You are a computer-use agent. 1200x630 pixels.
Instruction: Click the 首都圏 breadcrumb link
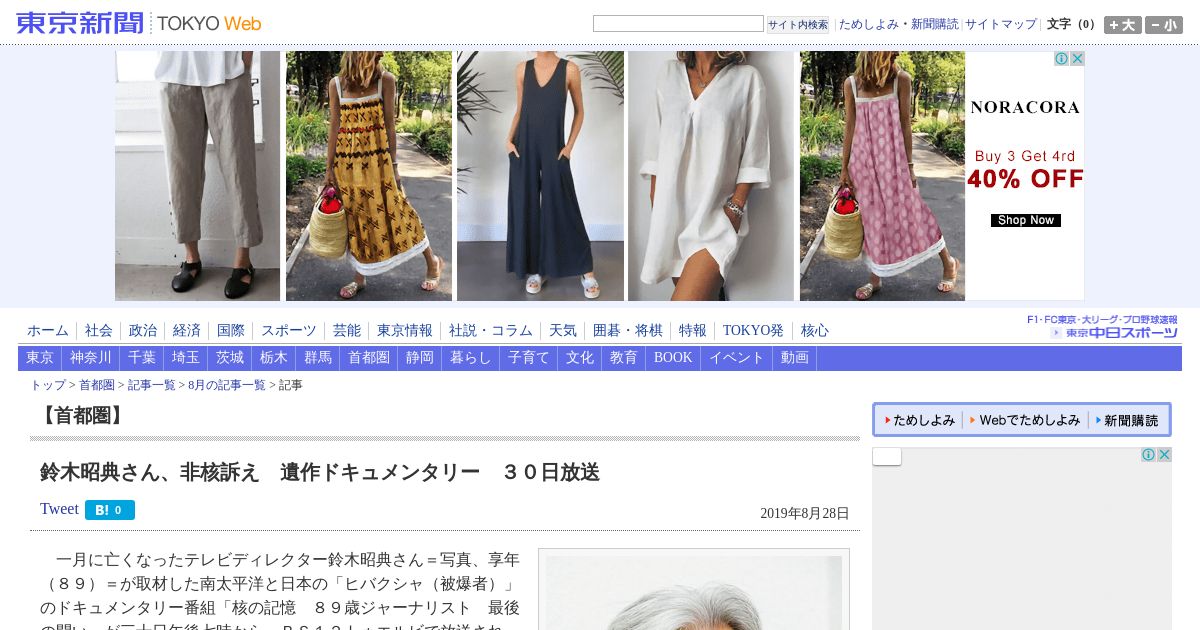pos(97,385)
